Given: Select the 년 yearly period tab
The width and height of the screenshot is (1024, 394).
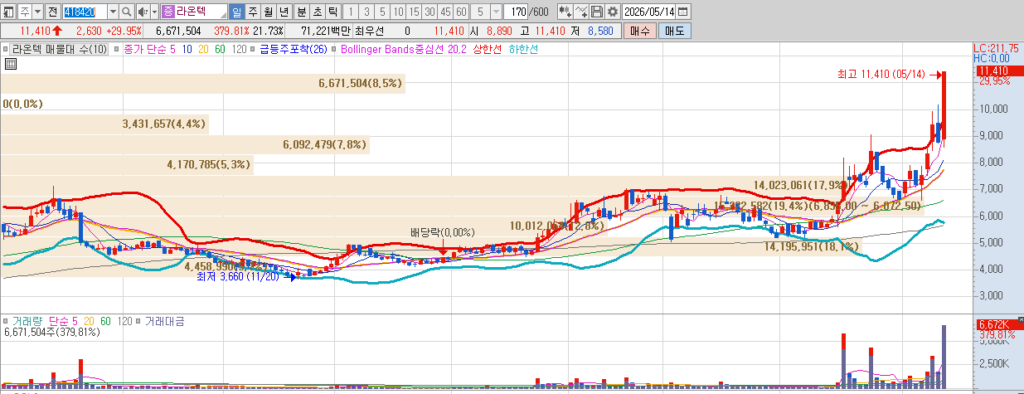Looking at the screenshot, I should (x=283, y=12).
